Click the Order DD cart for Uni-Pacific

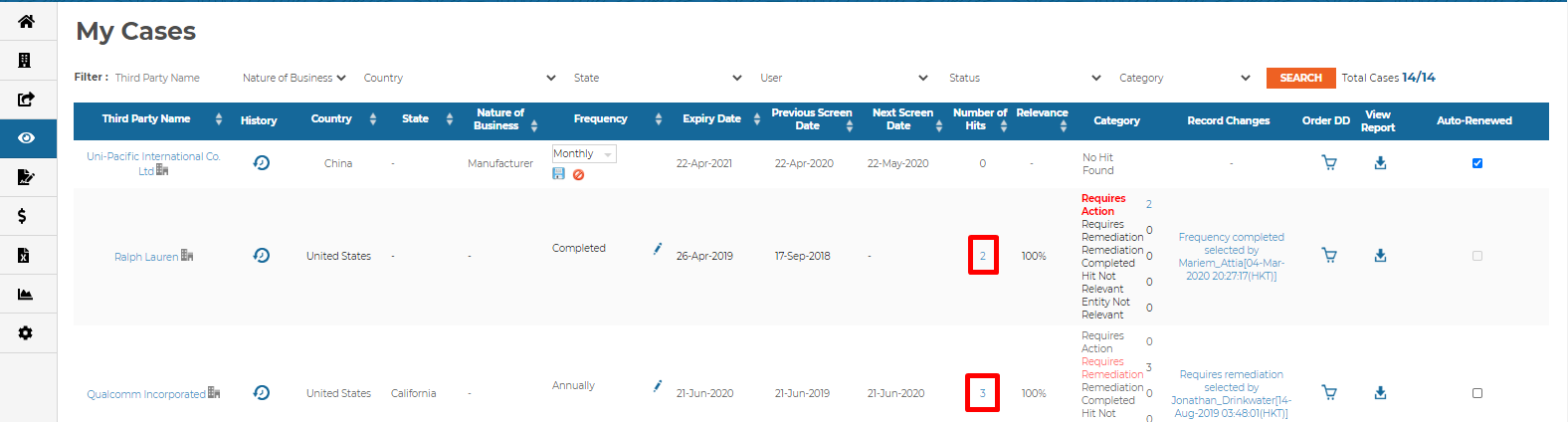coord(1328,163)
